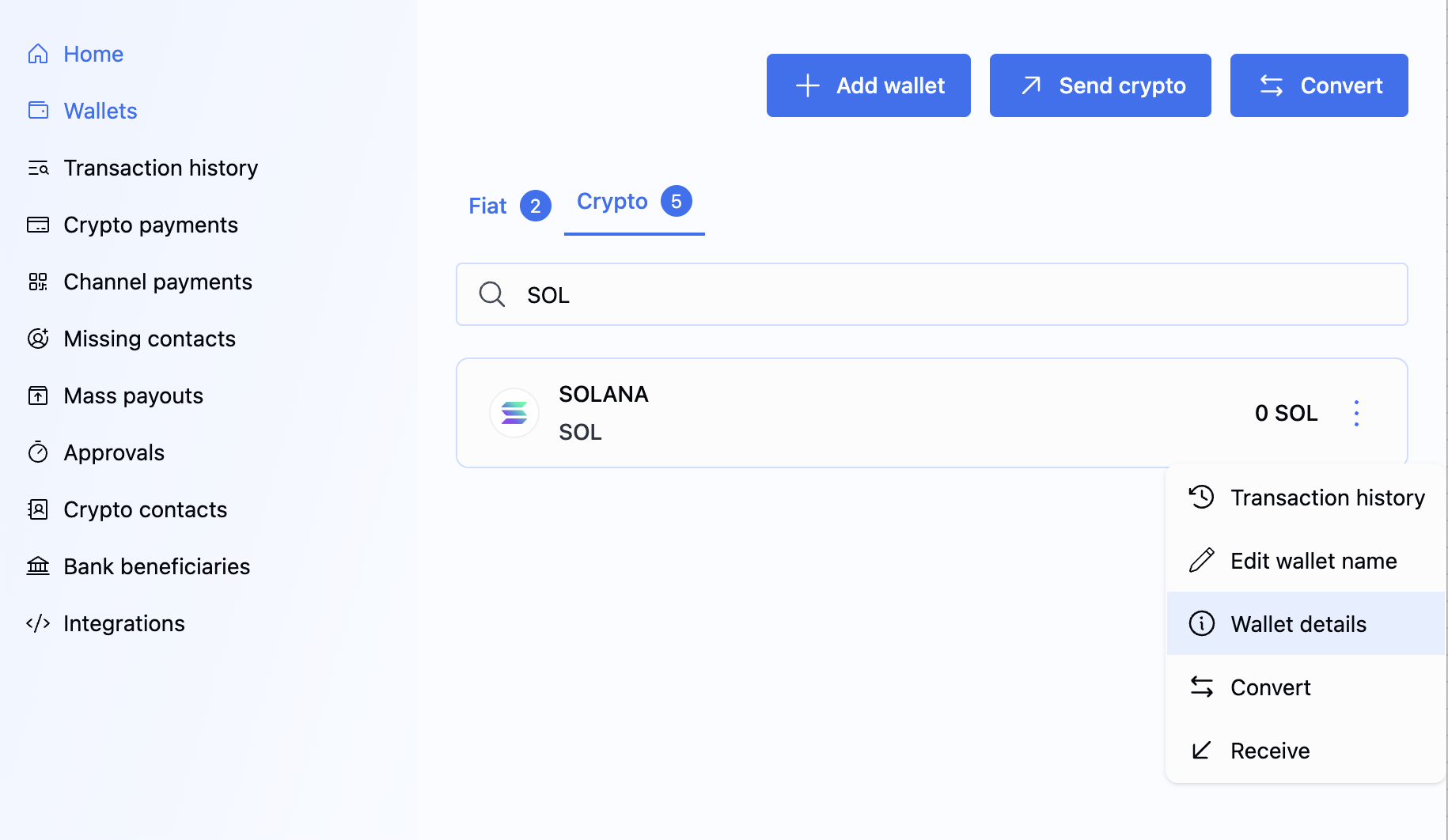The width and height of the screenshot is (1448, 840).
Task: Click the search magnifier icon
Action: point(491,294)
